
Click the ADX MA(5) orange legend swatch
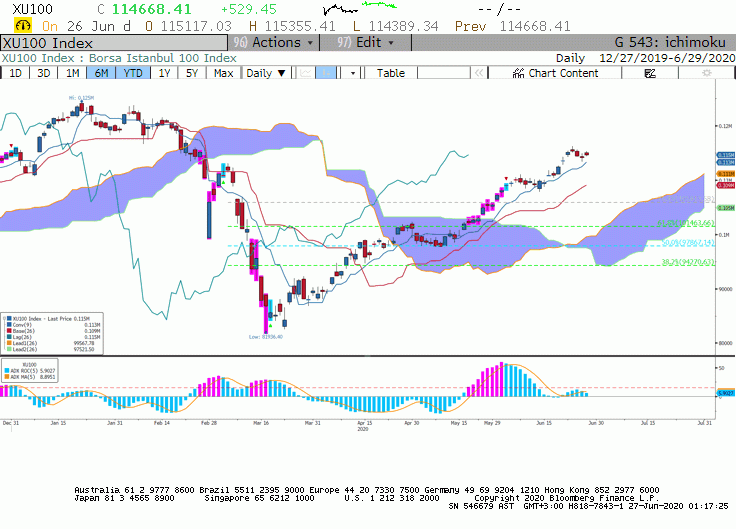pos(7,377)
